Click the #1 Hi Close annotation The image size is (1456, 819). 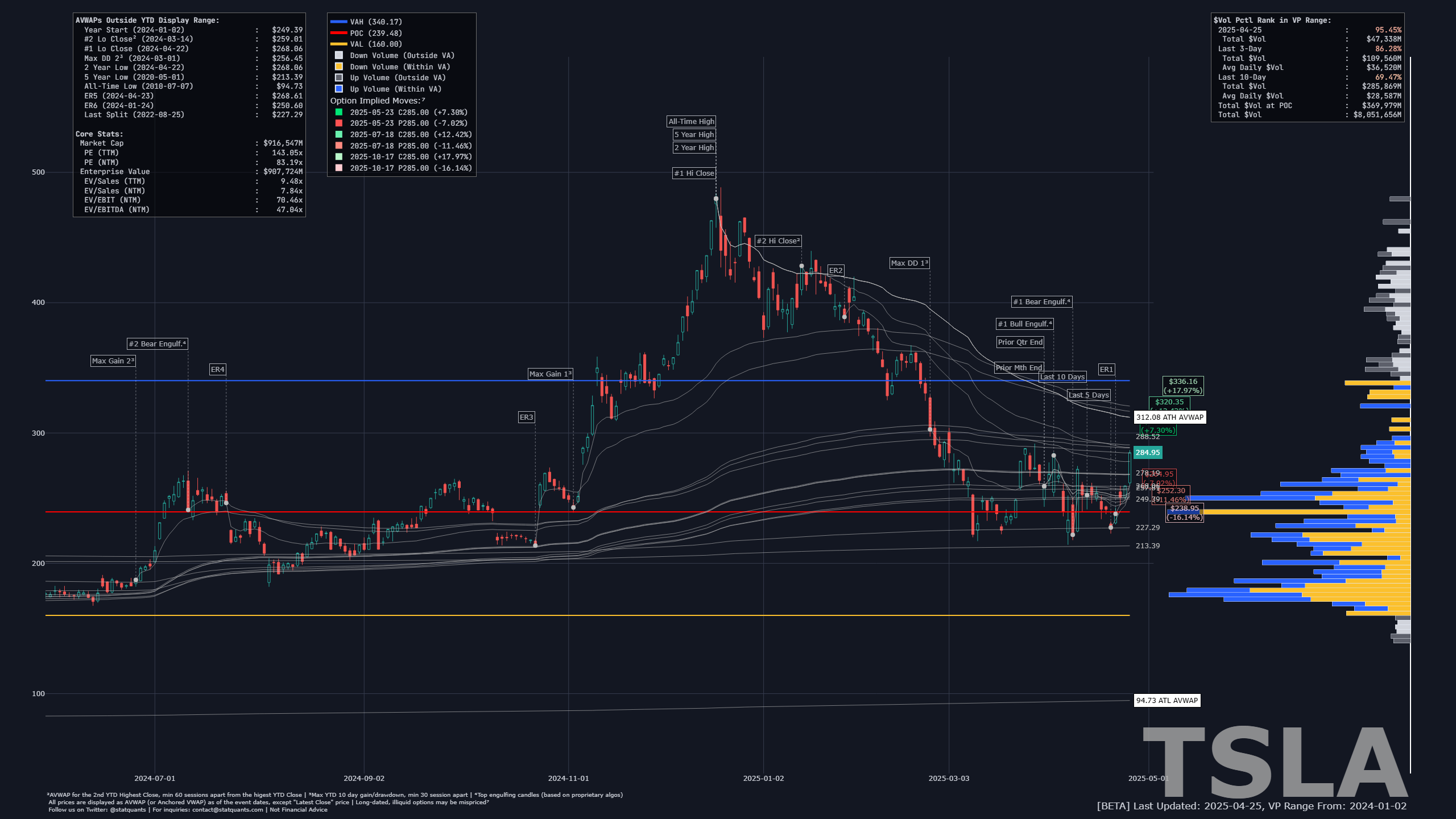click(694, 173)
